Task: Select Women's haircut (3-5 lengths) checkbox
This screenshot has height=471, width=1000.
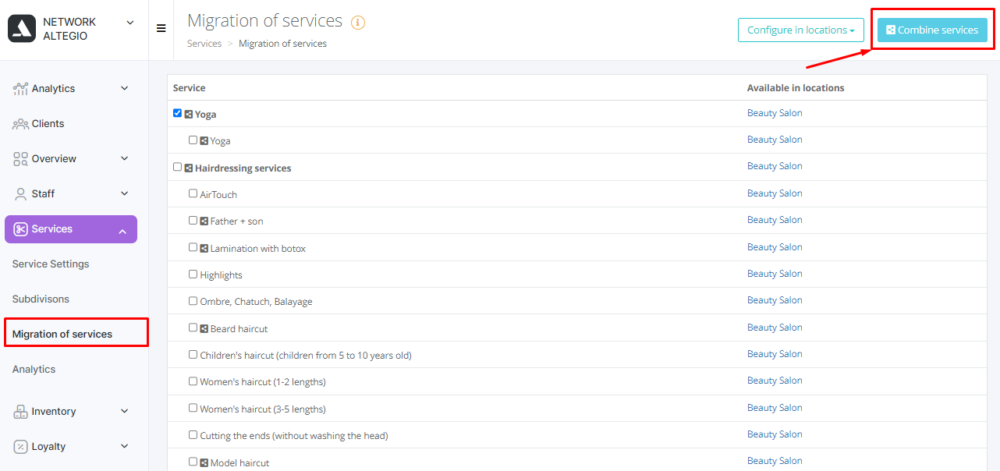Action: tap(193, 408)
